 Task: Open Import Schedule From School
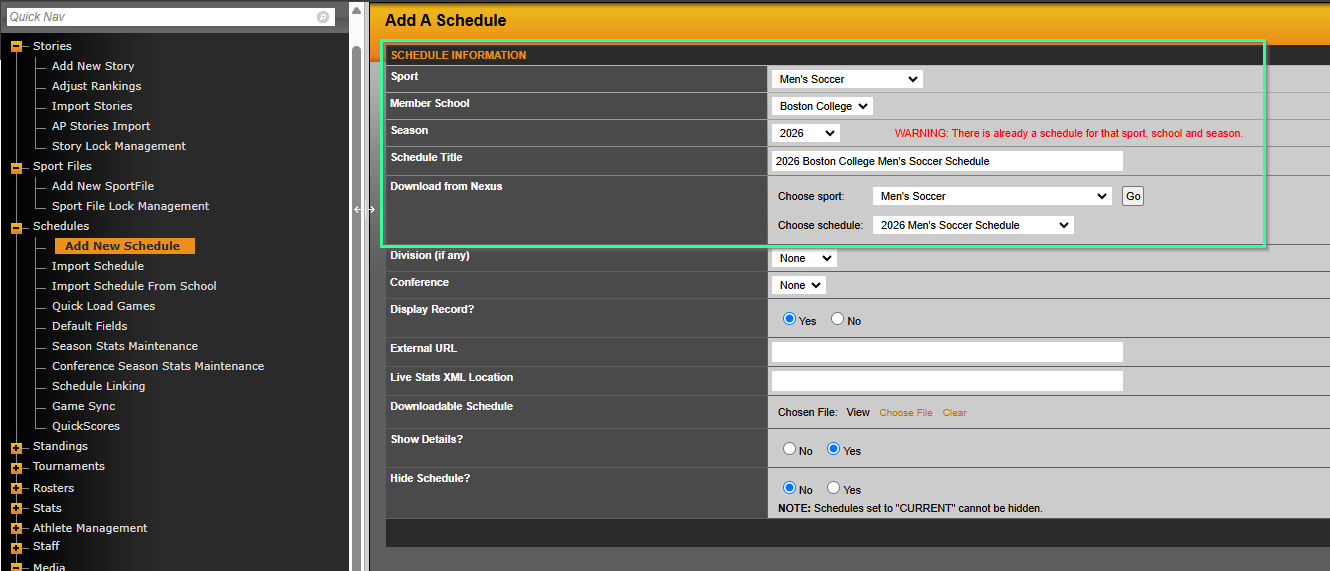[134, 286]
